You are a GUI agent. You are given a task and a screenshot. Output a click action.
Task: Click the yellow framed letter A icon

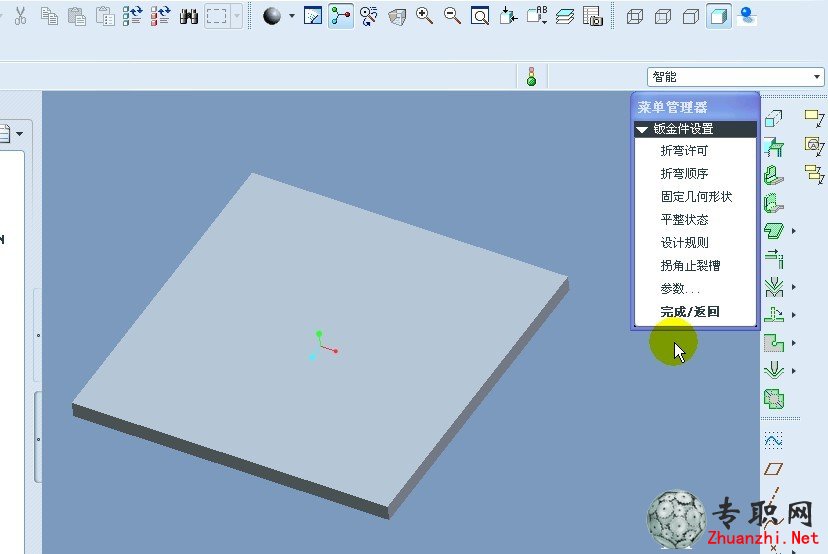tap(814, 146)
